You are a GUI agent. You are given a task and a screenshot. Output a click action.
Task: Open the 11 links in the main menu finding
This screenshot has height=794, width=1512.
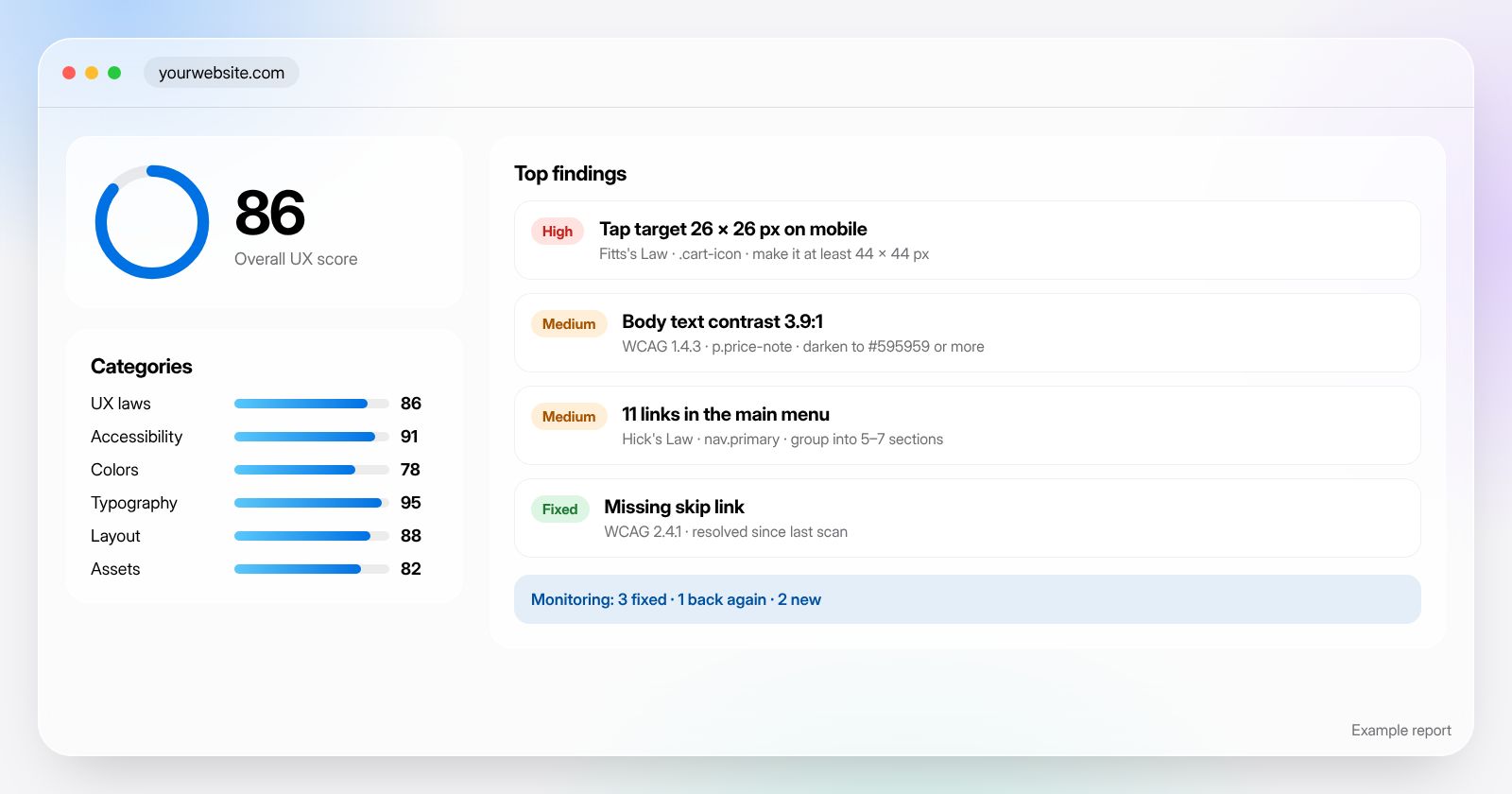click(x=968, y=425)
